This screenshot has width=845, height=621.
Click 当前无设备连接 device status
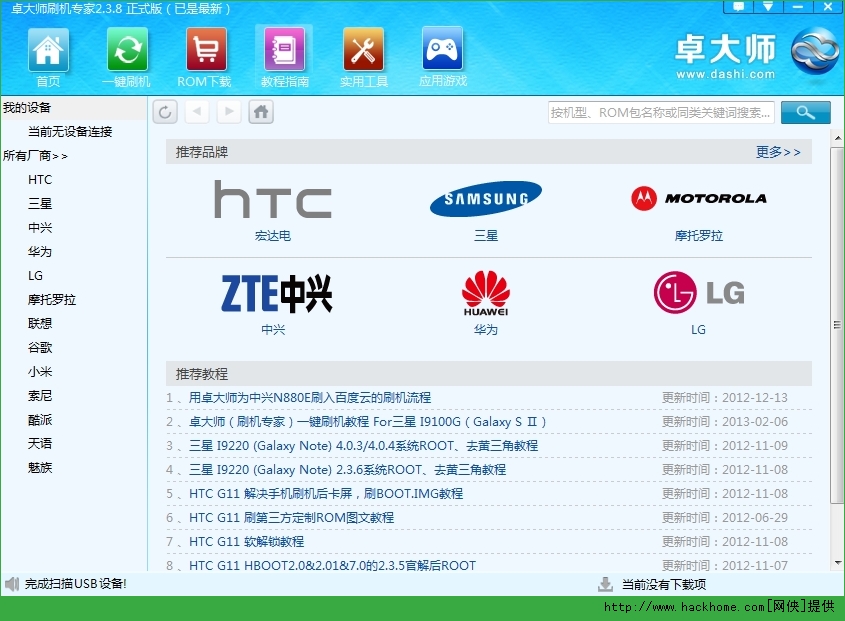(x=70, y=132)
